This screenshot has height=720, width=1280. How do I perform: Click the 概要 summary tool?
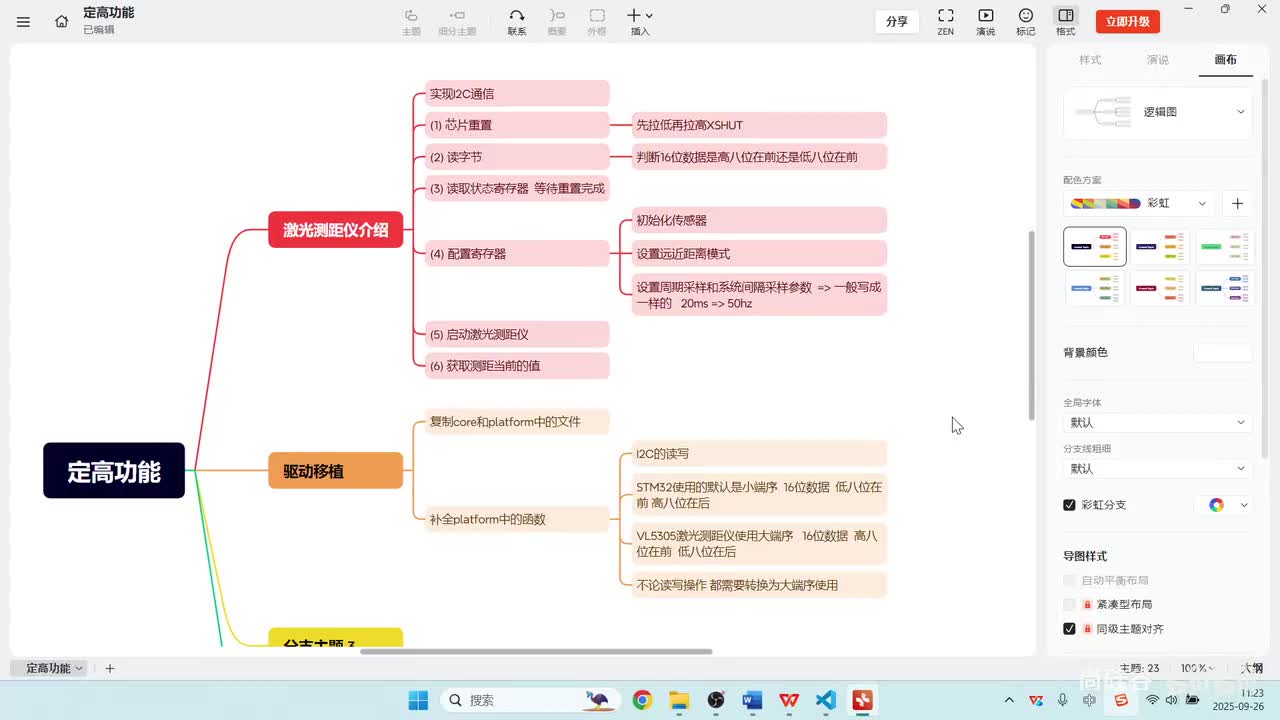click(557, 21)
